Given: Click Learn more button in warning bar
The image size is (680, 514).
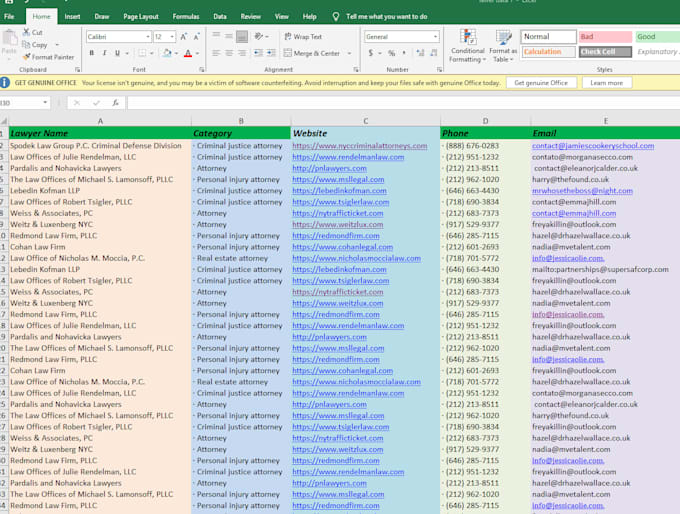Looking at the screenshot, I should coord(606,83).
